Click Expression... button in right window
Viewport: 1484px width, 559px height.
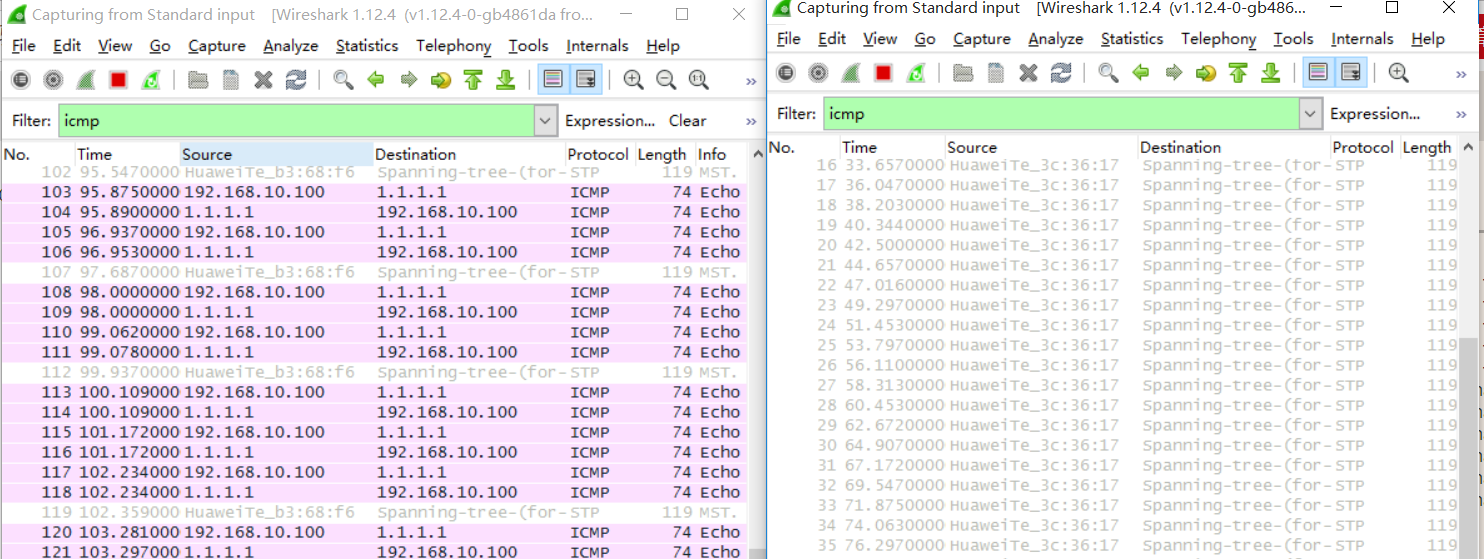[x=1375, y=114]
